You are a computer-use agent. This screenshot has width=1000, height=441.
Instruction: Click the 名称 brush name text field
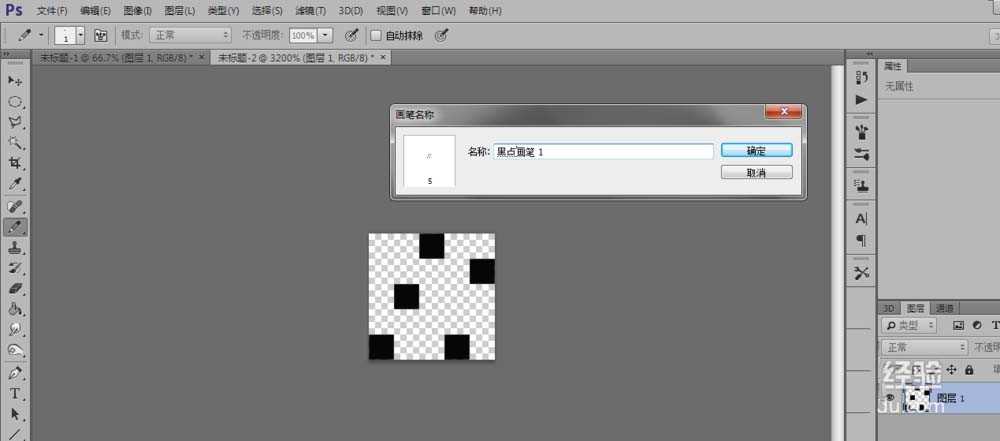pyautogui.click(x=603, y=151)
